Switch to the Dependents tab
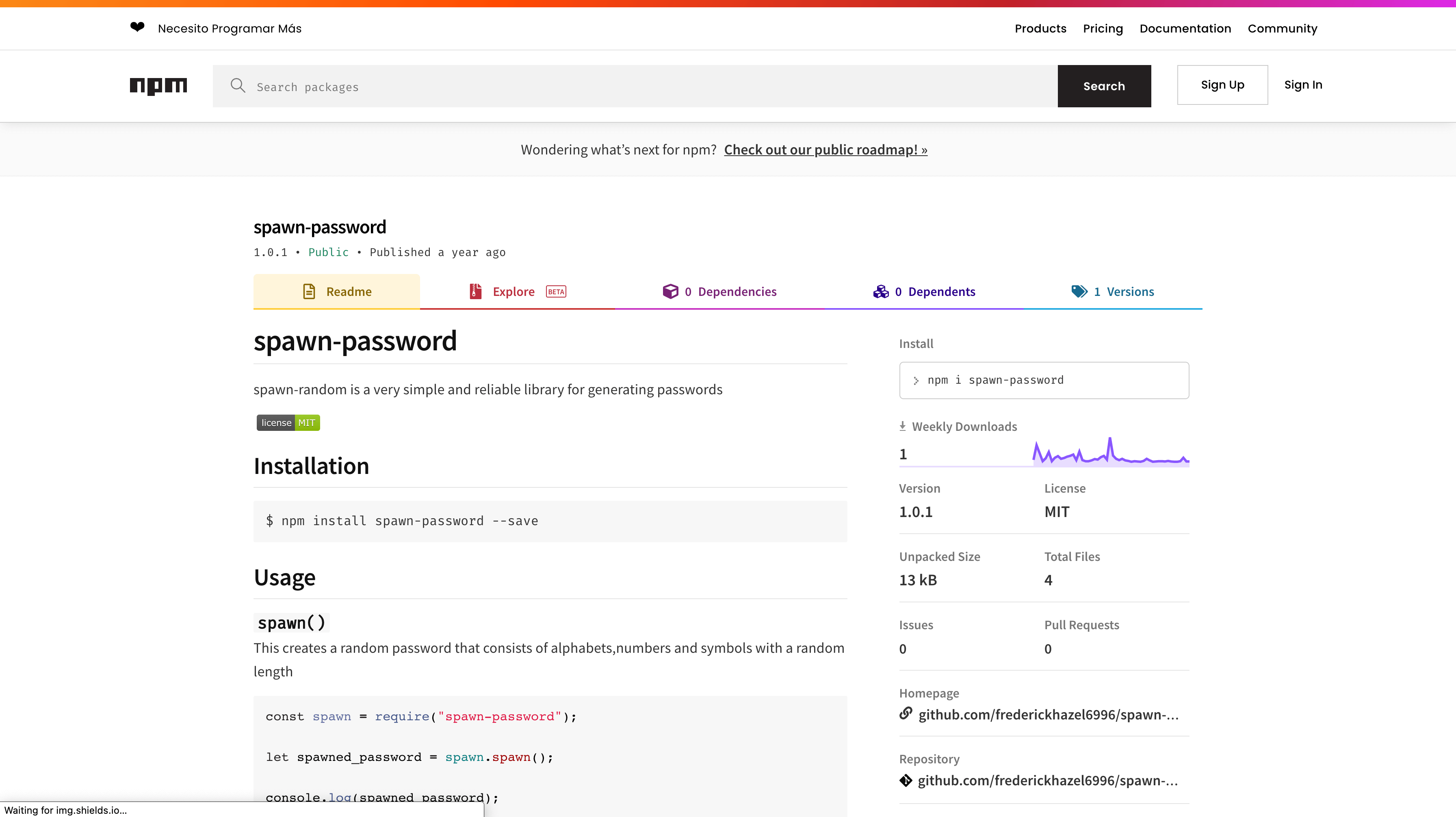The image size is (1456, 817). click(936, 291)
